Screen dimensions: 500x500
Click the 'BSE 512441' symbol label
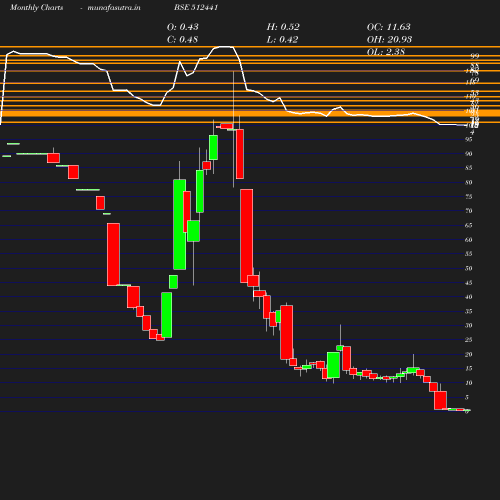point(196,7)
